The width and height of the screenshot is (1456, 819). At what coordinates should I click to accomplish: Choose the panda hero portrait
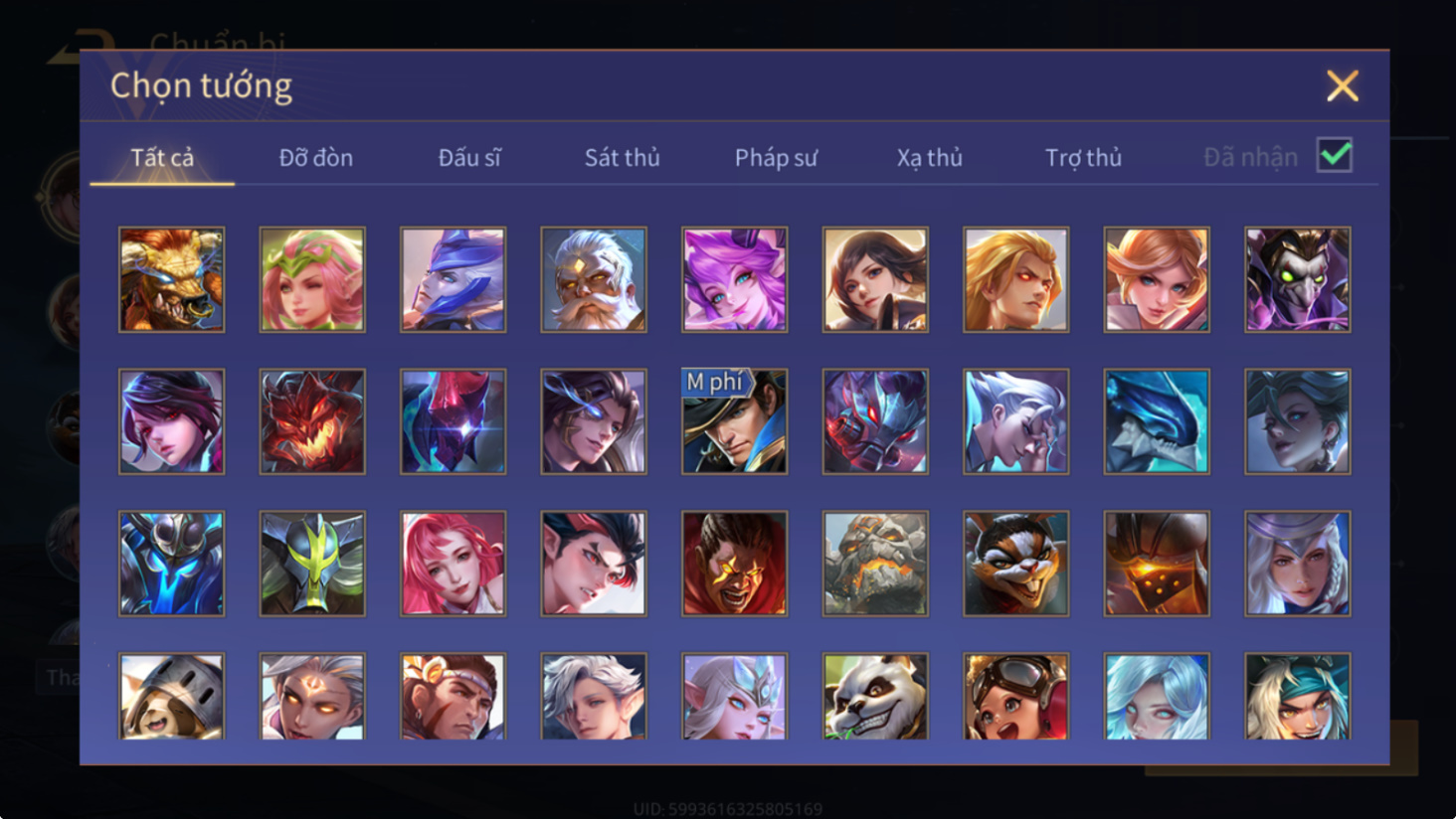875,696
